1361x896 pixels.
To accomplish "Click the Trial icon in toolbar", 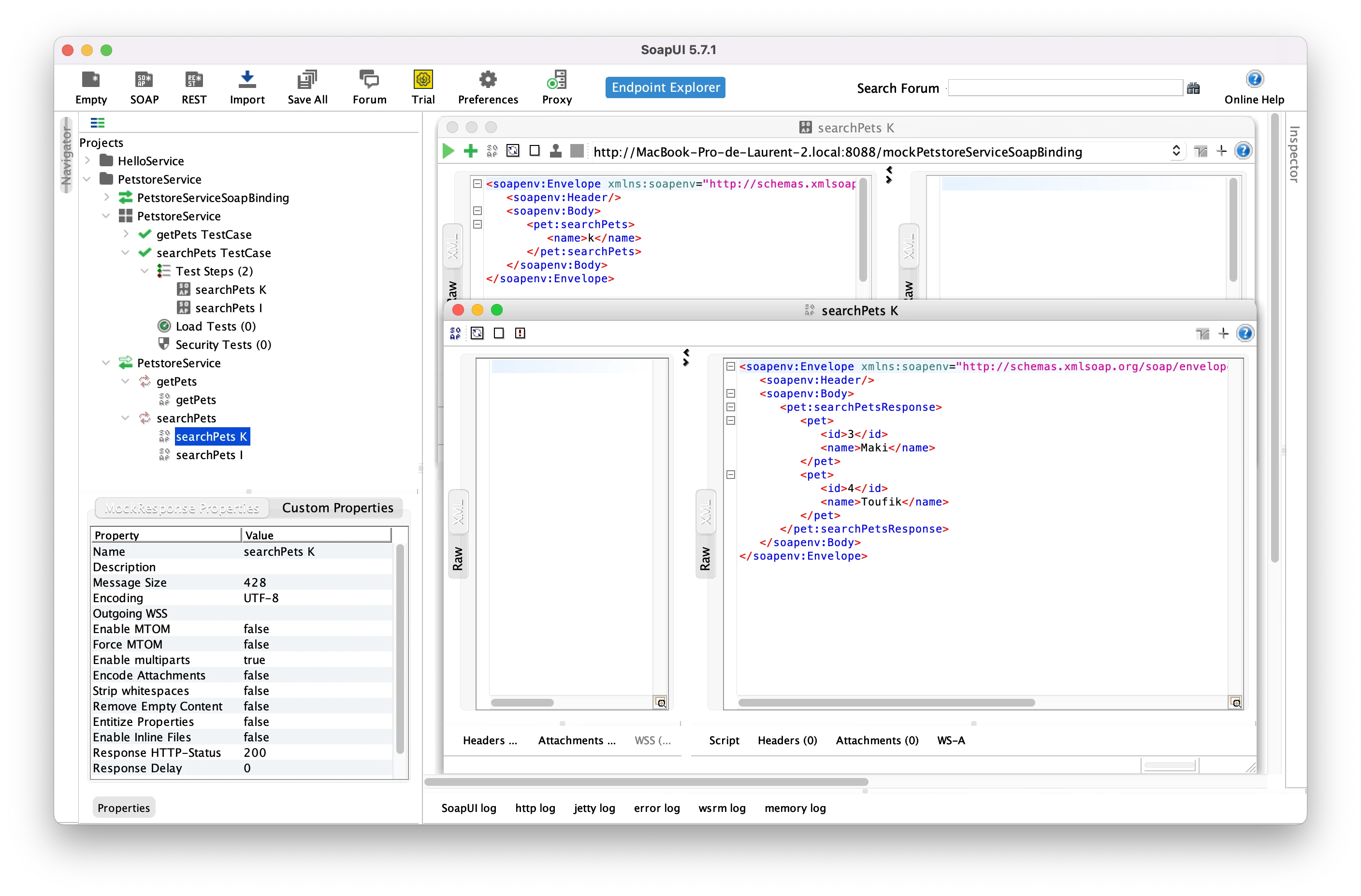I will click(422, 80).
